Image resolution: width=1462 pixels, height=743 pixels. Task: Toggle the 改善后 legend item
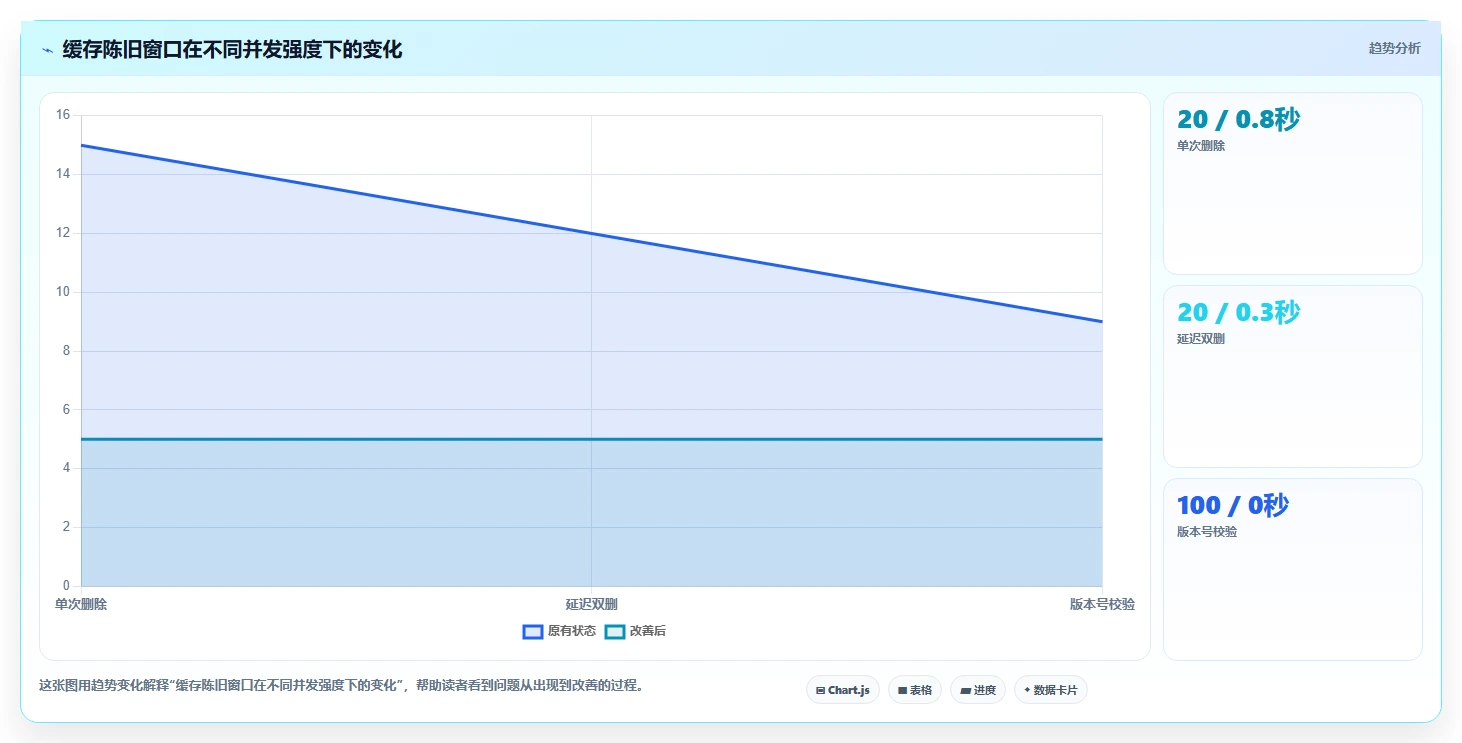pyautogui.click(x=636, y=631)
